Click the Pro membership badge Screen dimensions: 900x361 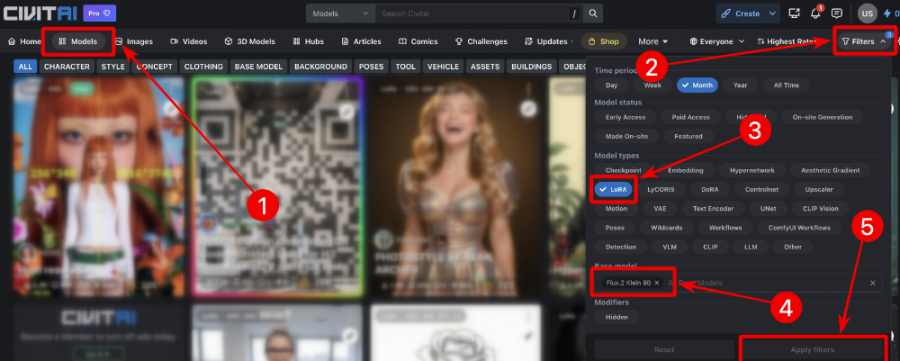coord(99,13)
